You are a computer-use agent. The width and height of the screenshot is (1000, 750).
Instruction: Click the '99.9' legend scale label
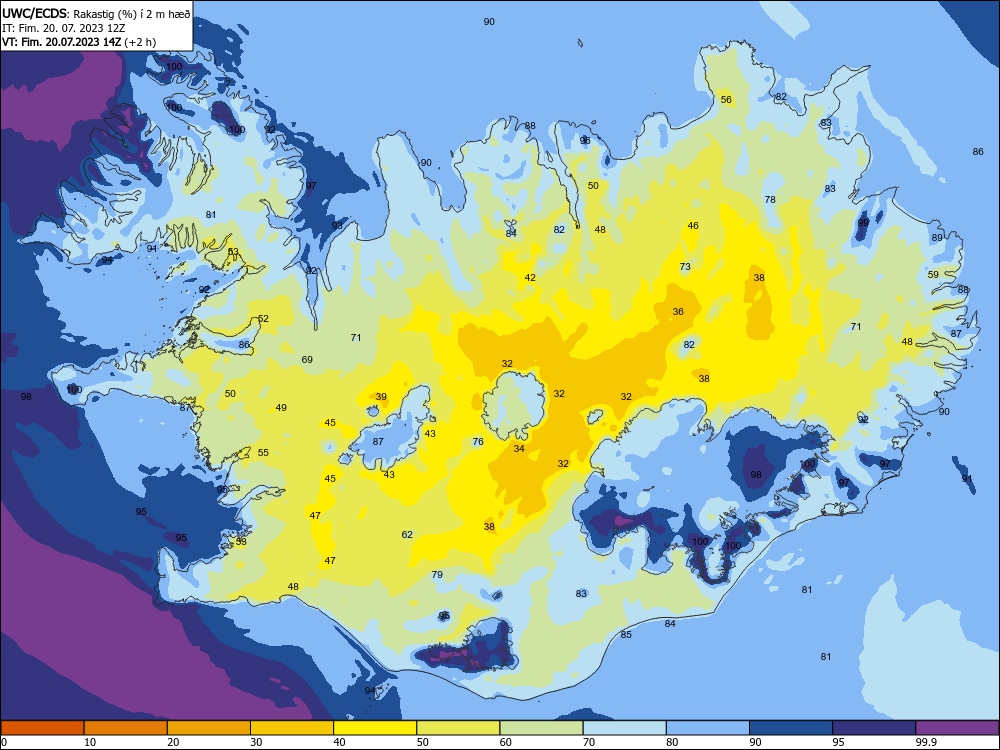click(x=926, y=742)
